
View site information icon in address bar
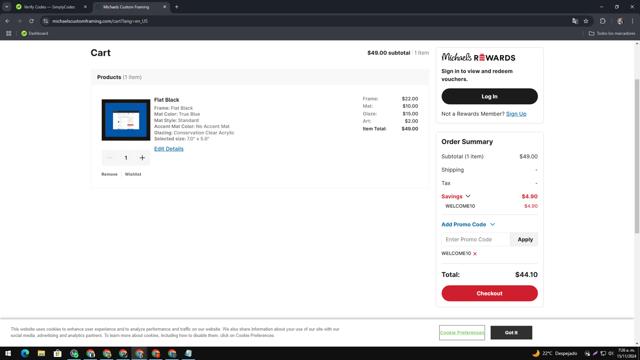tap(45, 21)
